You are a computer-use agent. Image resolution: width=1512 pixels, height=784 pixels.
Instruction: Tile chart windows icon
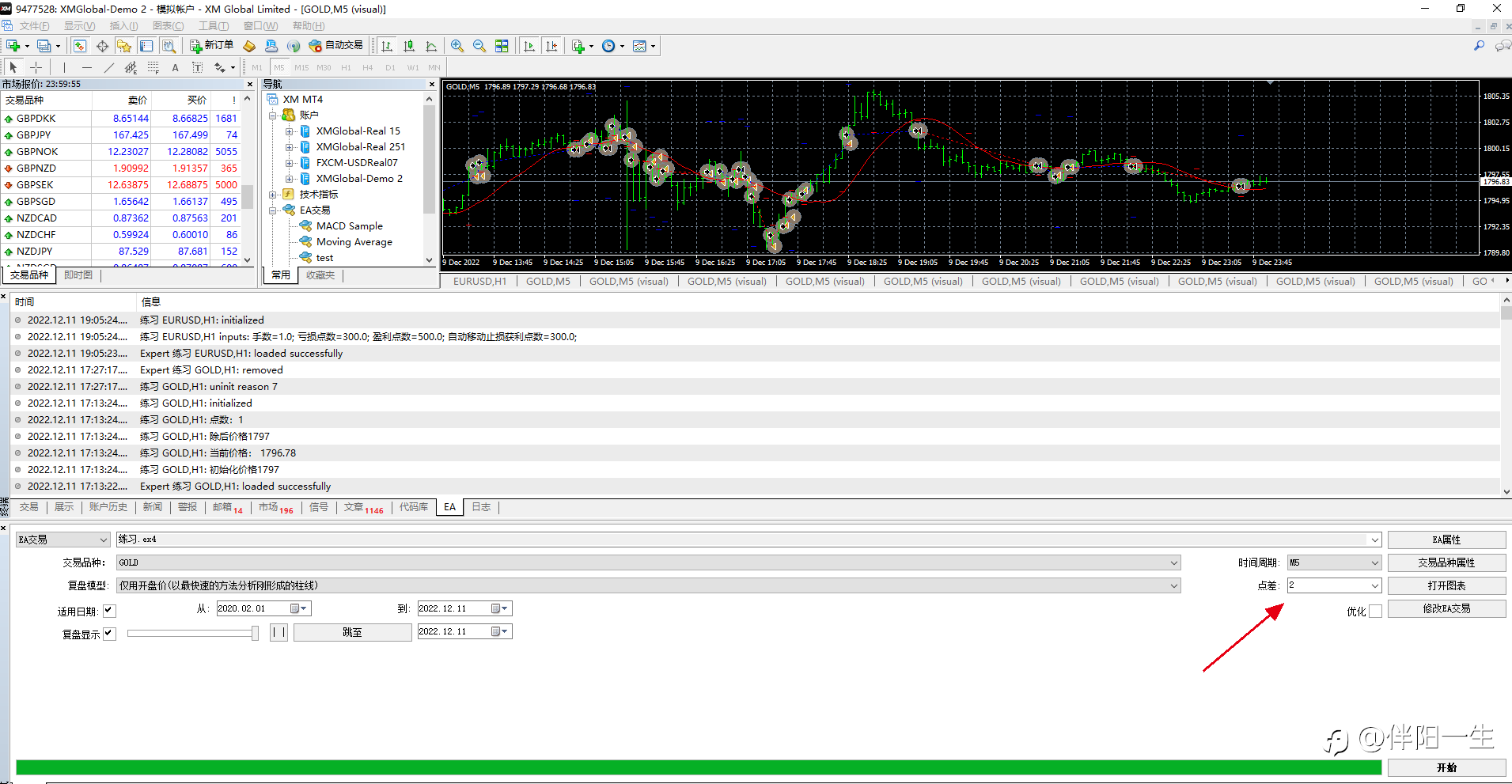click(502, 46)
